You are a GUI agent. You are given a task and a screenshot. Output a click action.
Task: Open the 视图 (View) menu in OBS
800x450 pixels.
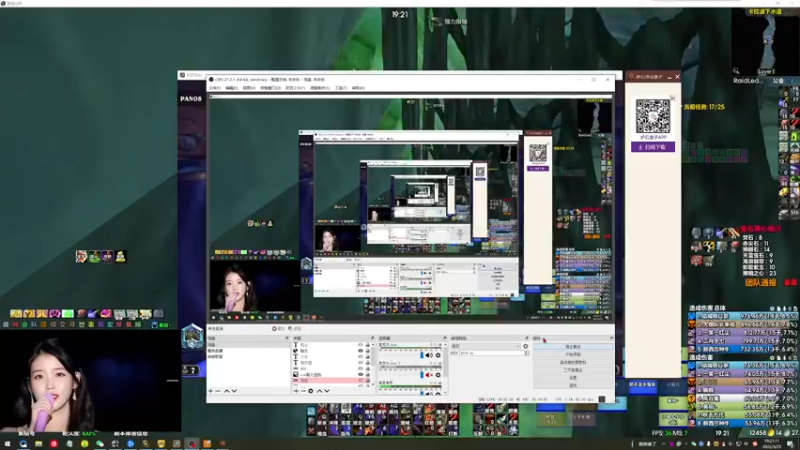(x=248, y=88)
